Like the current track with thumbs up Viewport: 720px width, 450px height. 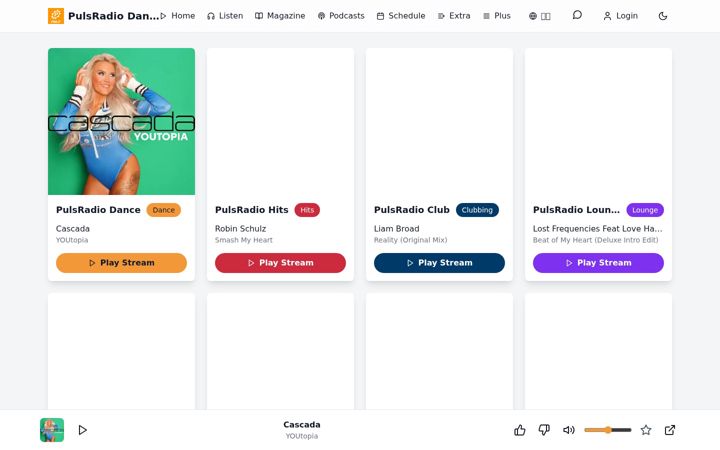[x=520, y=430]
